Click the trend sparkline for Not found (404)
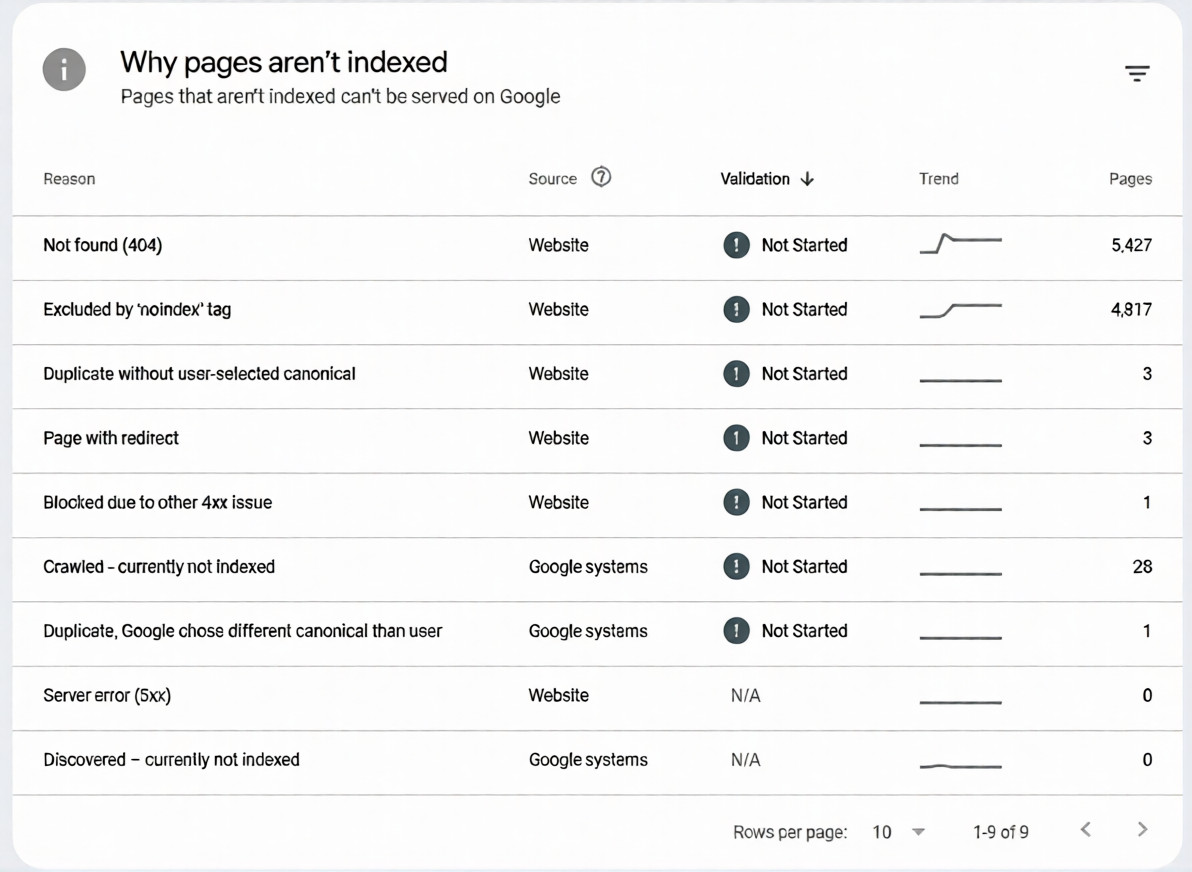This screenshot has width=1192, height=872. pos(960,243)
